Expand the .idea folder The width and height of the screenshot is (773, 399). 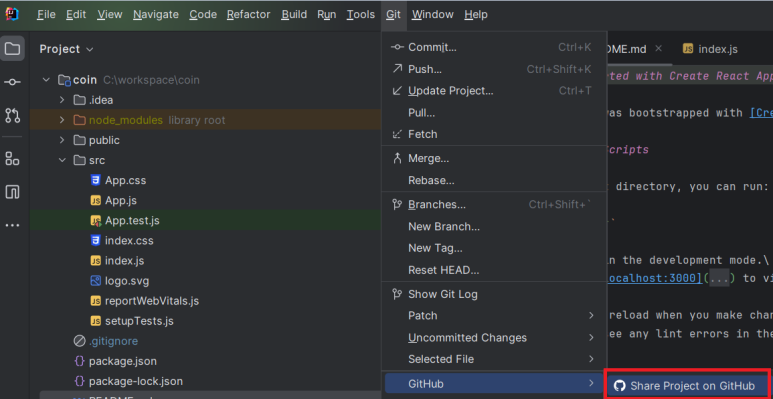coord(62,100)
